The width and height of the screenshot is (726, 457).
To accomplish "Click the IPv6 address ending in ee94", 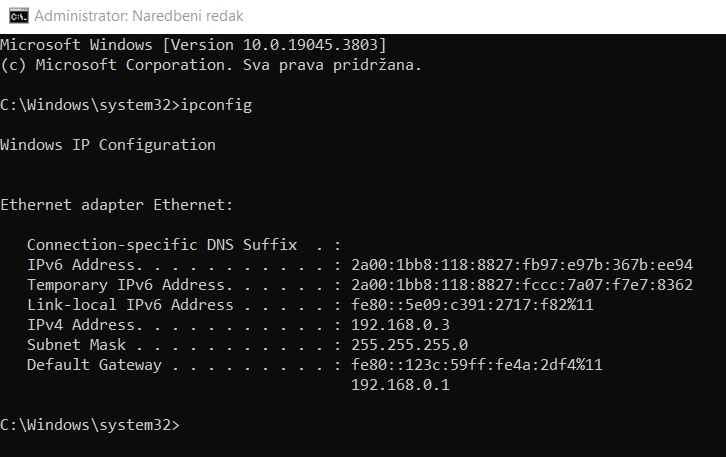I will click(522, 265).
